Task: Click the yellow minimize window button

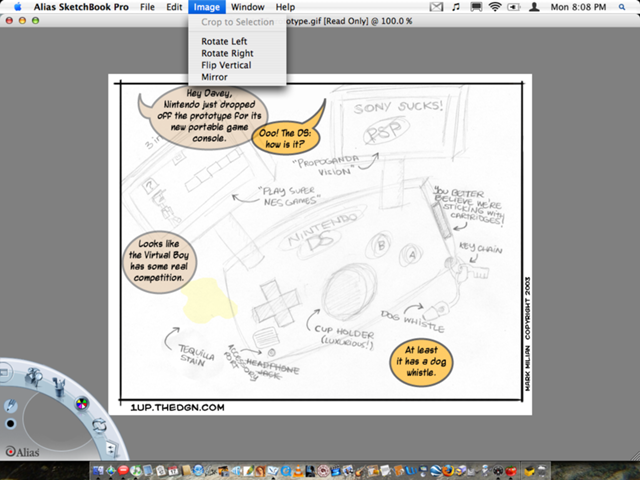Action: tap(22, 20)
